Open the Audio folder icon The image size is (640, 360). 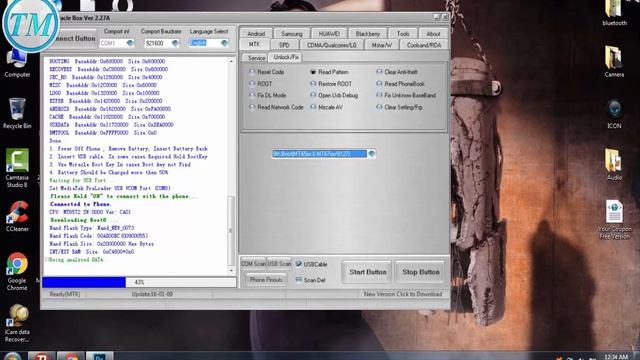(614, 164)
